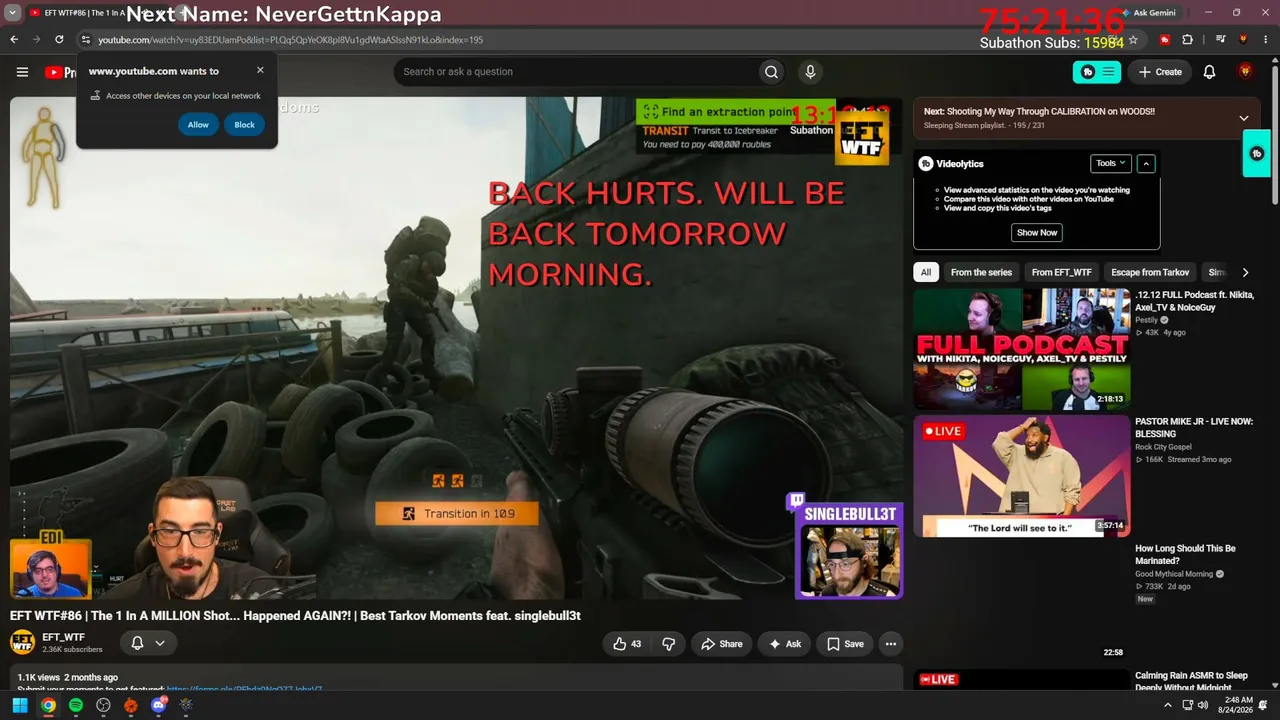Click the Rock City Gospel channel name
1280x720 pixels.
tap(1163, 447)
